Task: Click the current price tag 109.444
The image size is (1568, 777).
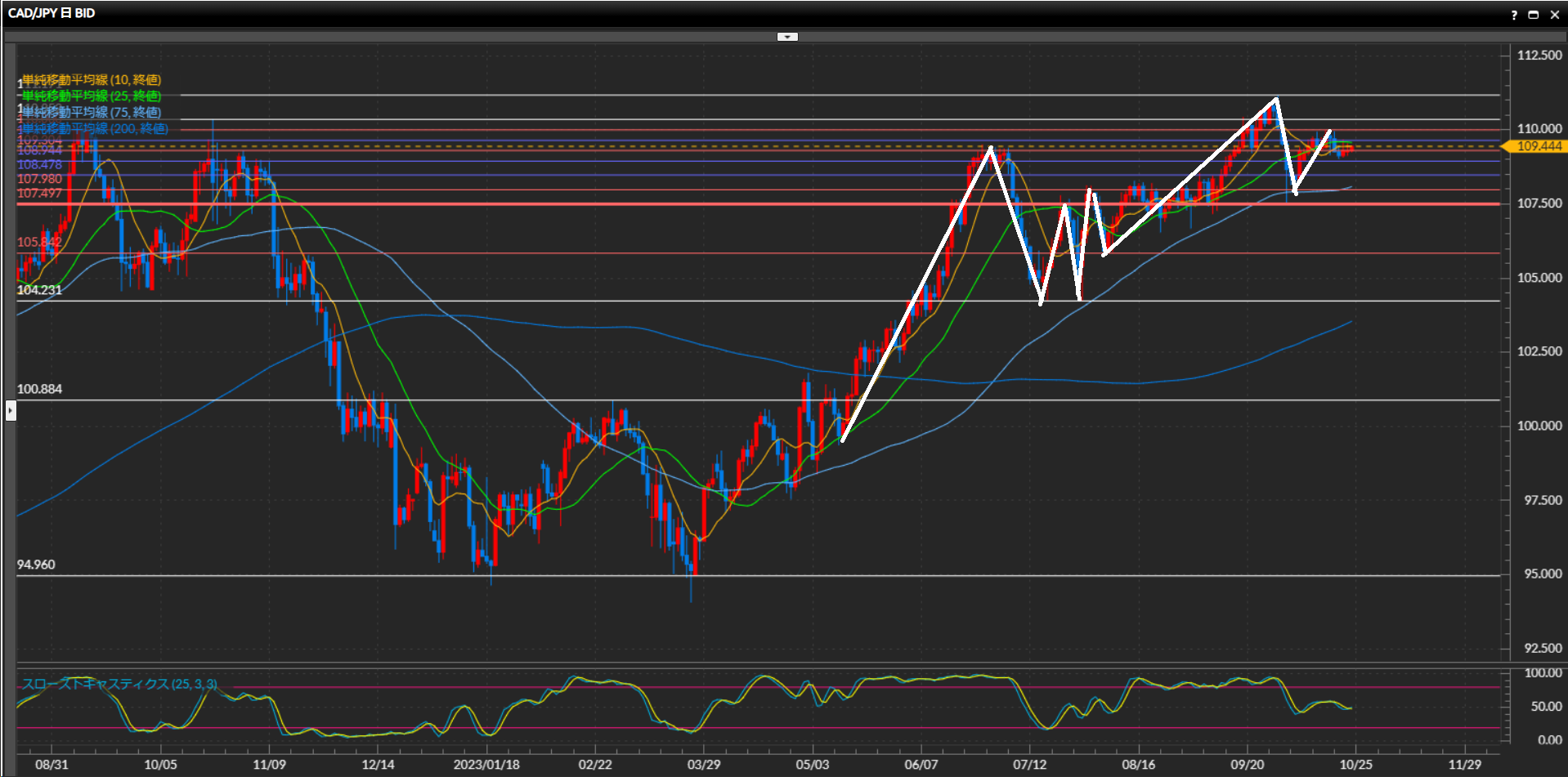Action: pyautogui.click(x=1538, y=146)
